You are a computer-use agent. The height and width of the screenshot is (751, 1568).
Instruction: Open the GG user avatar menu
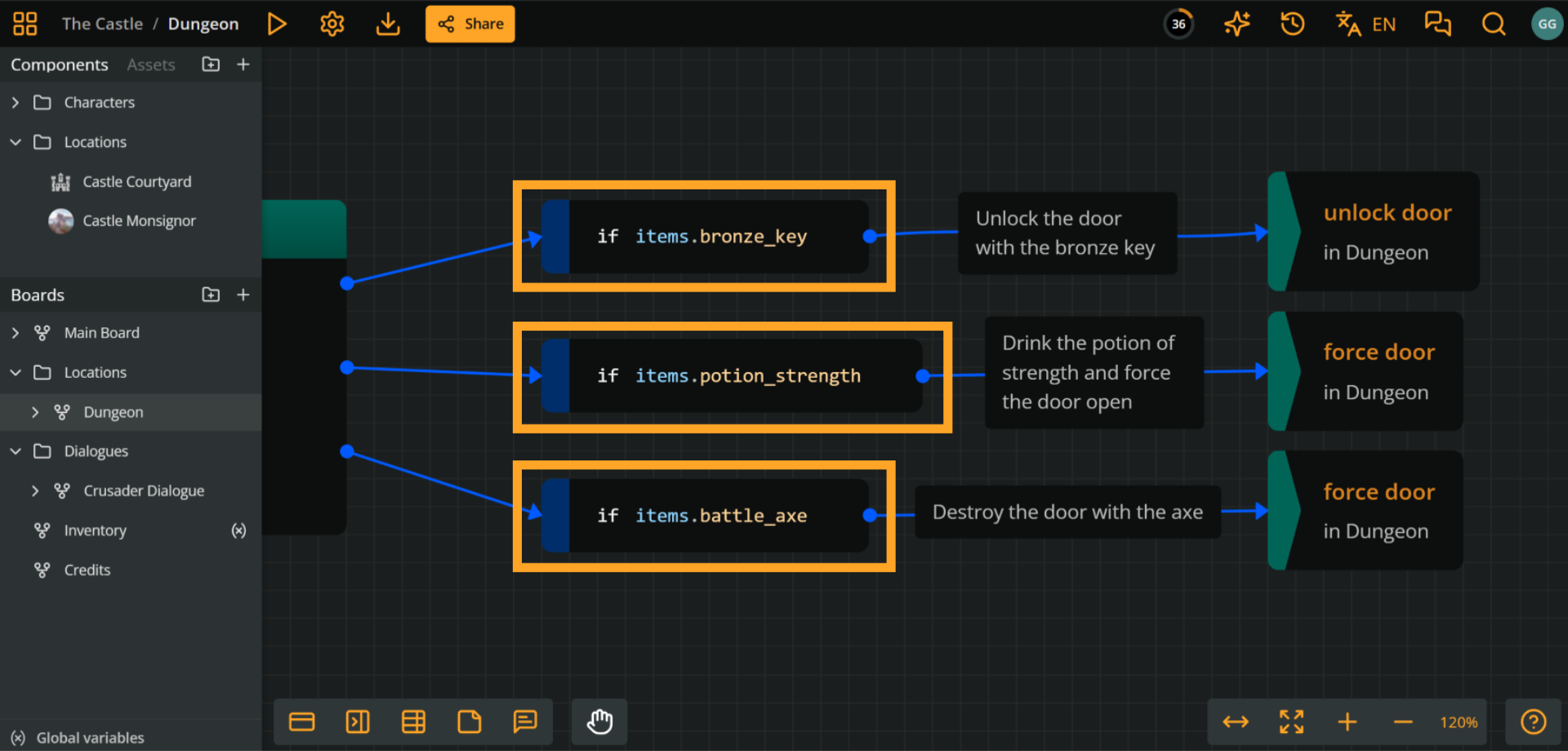tap(1547, 24)
